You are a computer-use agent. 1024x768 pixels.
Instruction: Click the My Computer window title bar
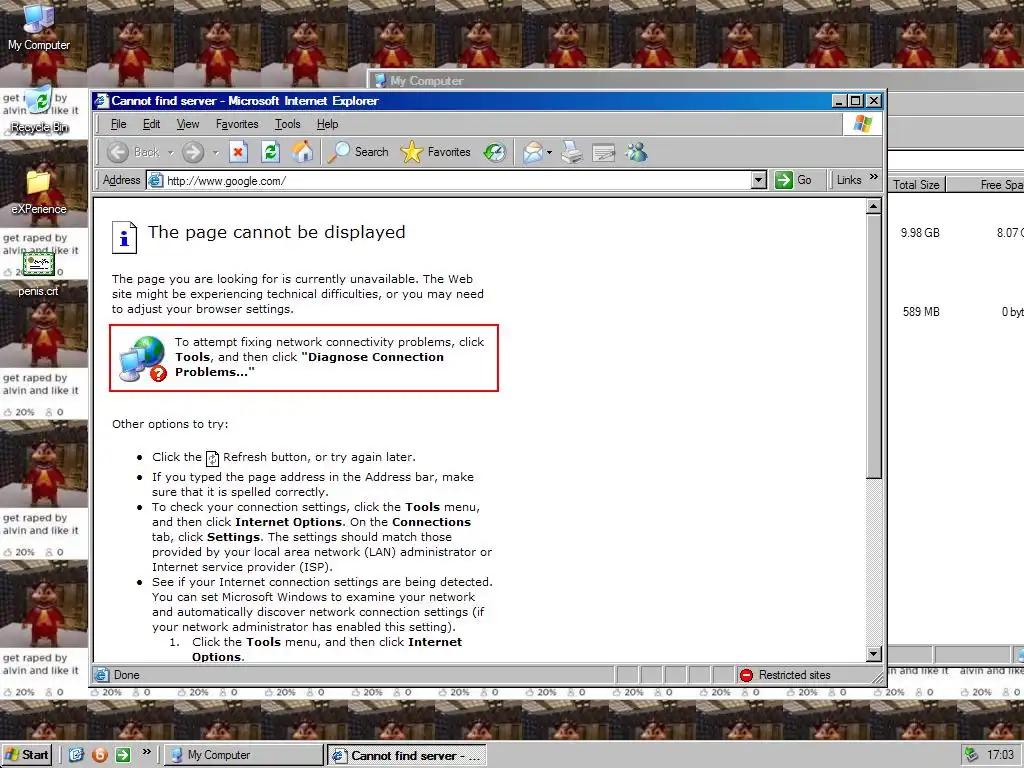tap(696, 80)
